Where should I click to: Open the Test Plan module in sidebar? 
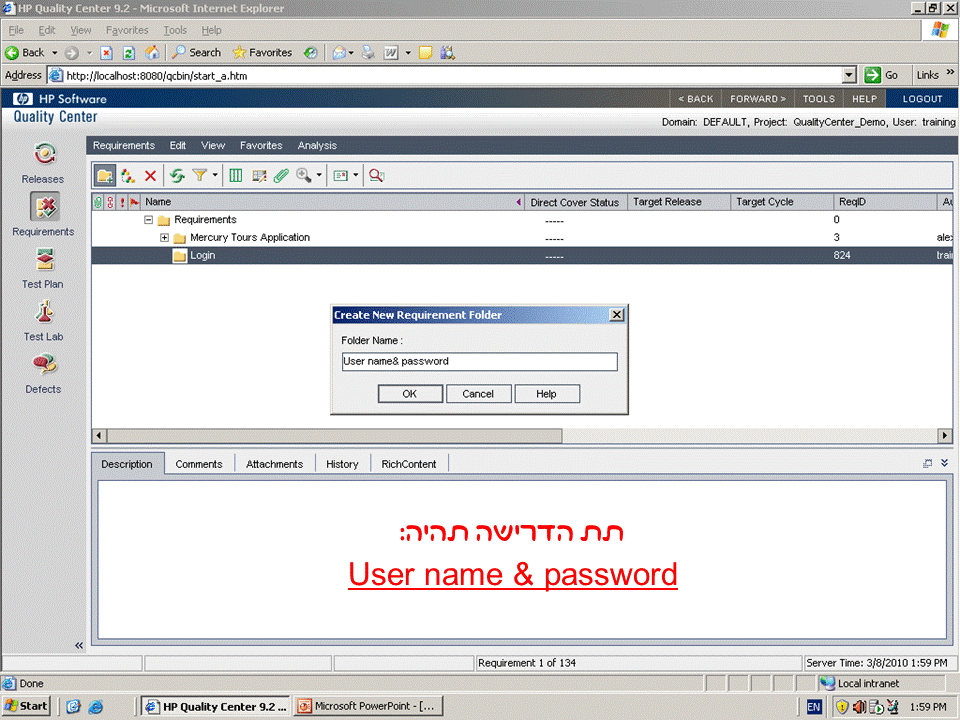43,268
